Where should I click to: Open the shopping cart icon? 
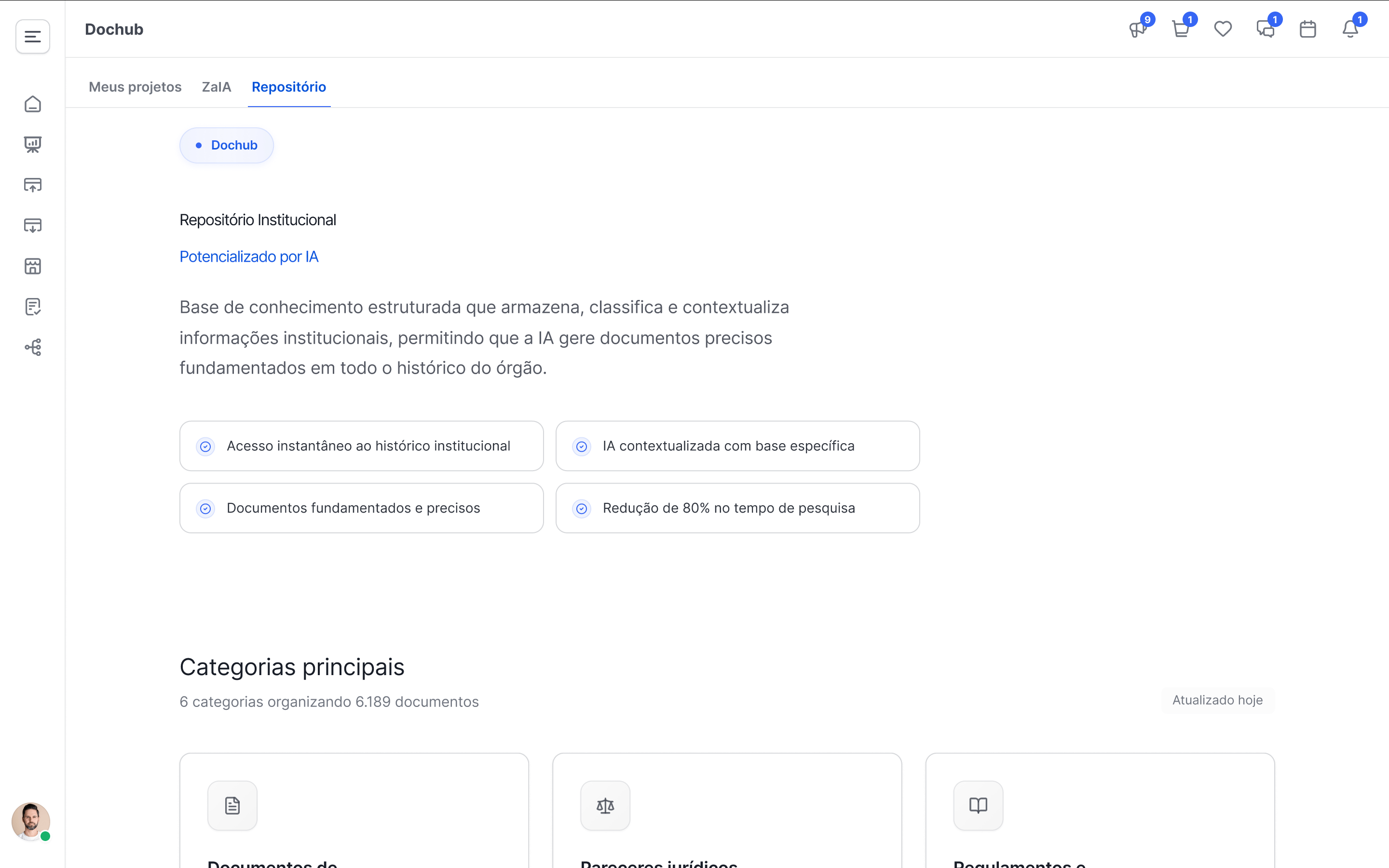coord(1180,29)
